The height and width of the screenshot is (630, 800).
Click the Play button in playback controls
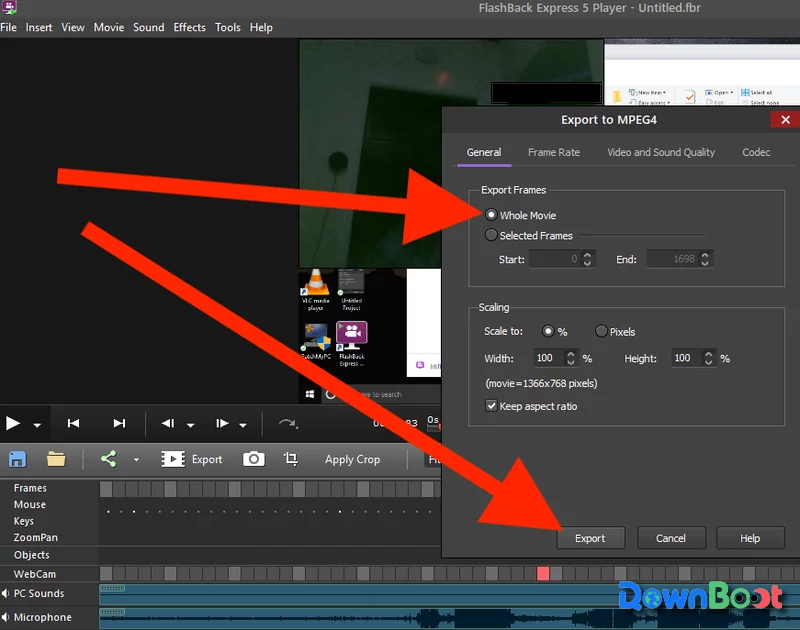[x=13, y=423]
